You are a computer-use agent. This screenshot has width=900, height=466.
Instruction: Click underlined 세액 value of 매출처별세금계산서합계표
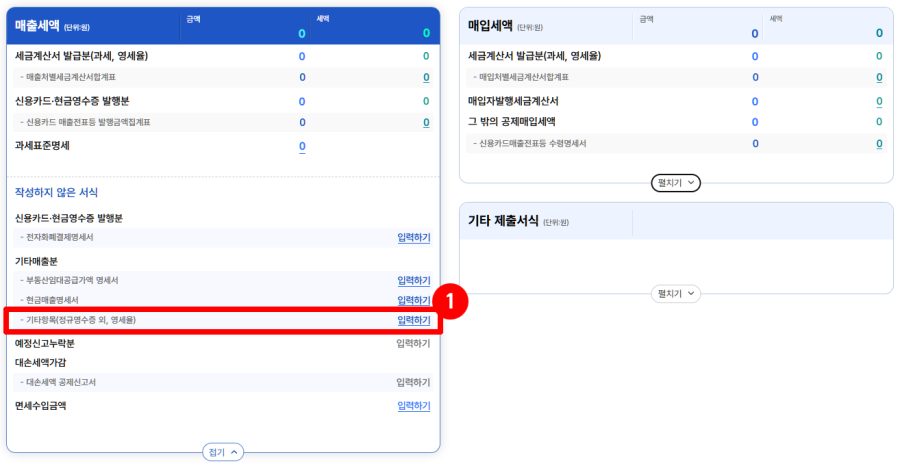pyautogui.click(x=426, y=77)
